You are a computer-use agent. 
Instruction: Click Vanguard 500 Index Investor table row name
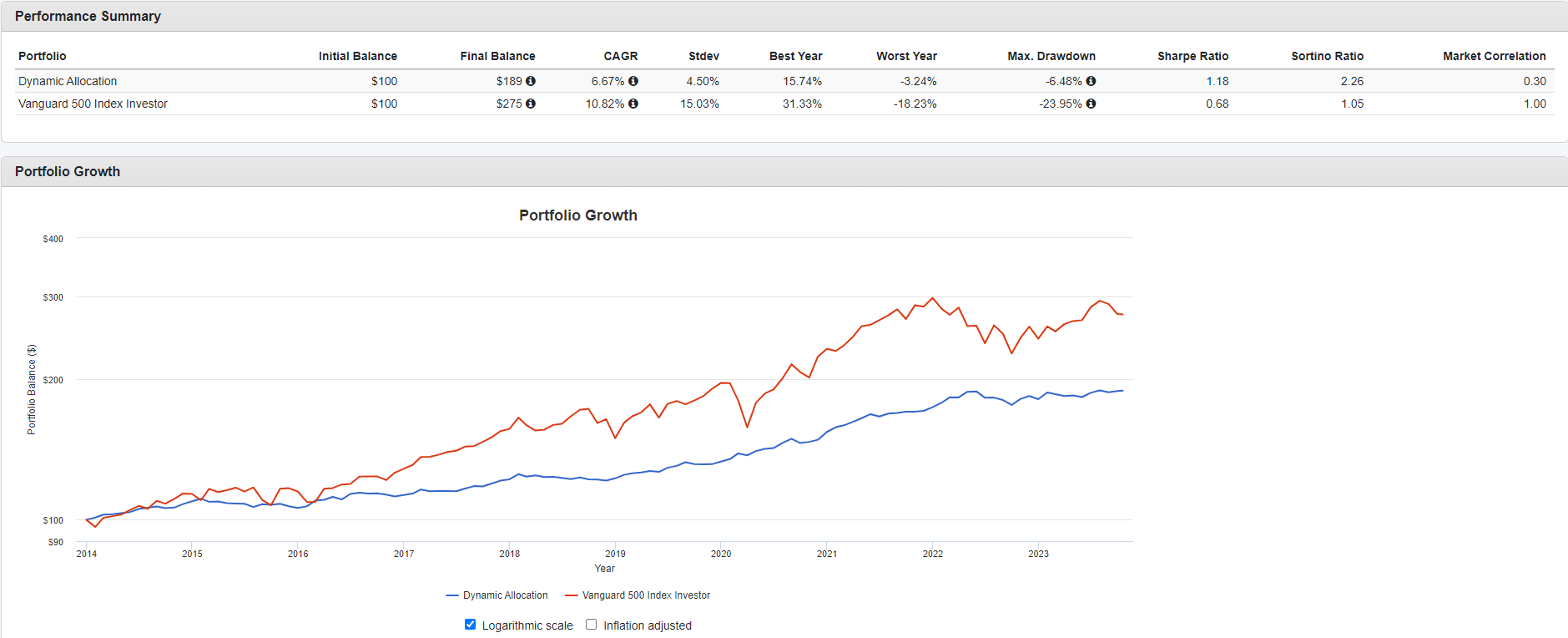click(x=93, y=104)
